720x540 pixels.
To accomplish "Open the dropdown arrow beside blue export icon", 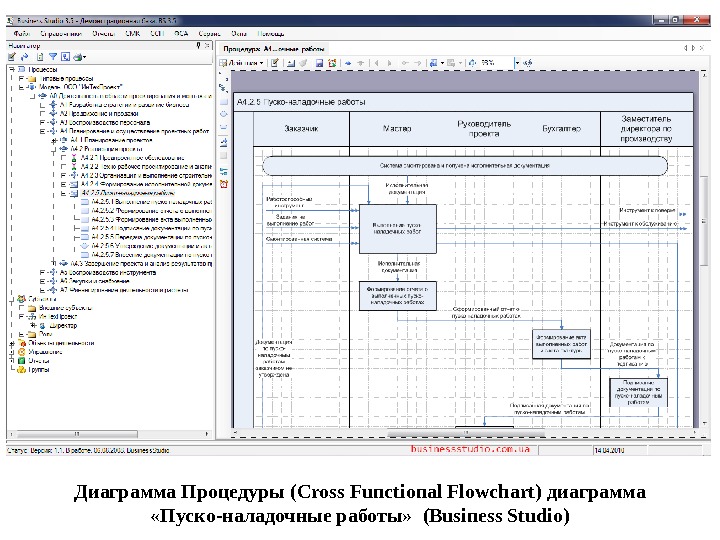I will click(442, 63).
